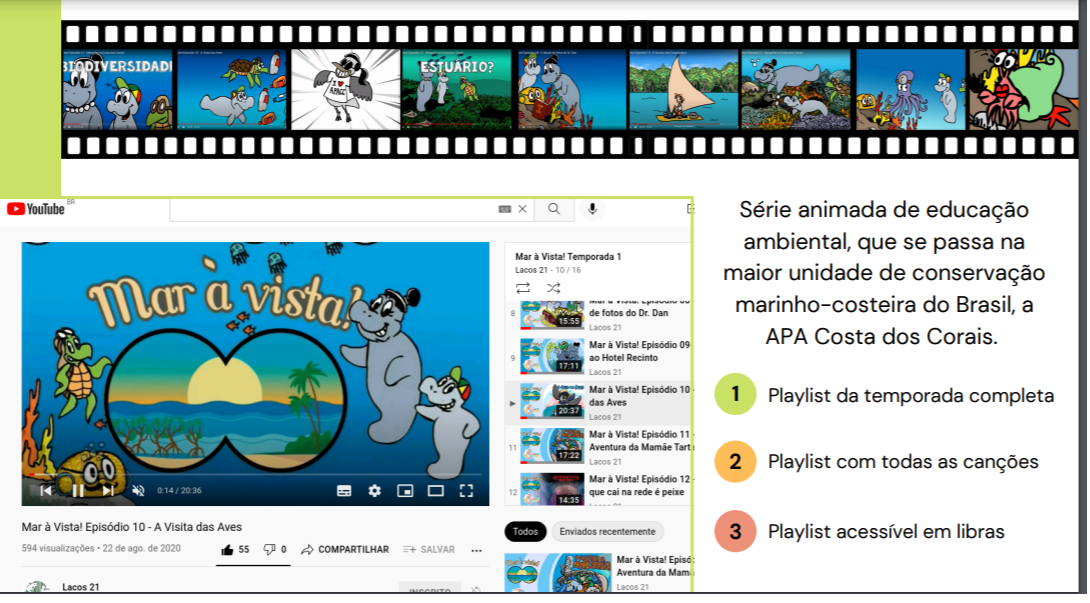Click the green circle number 1
Viewport: 1090px width, 603px height.
[x=735, y=394]
